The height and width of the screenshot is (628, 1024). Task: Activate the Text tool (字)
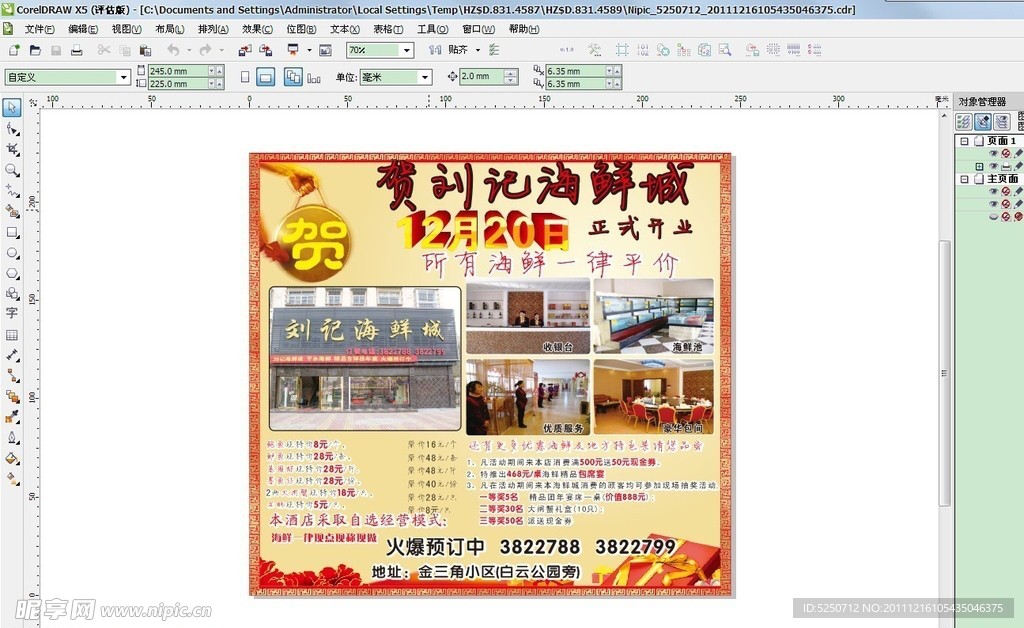coord(12,313)
